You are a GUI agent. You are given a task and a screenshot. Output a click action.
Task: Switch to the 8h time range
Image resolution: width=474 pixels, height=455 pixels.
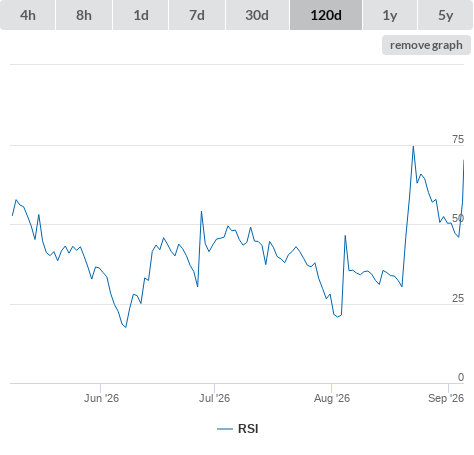tap(84, 15)
